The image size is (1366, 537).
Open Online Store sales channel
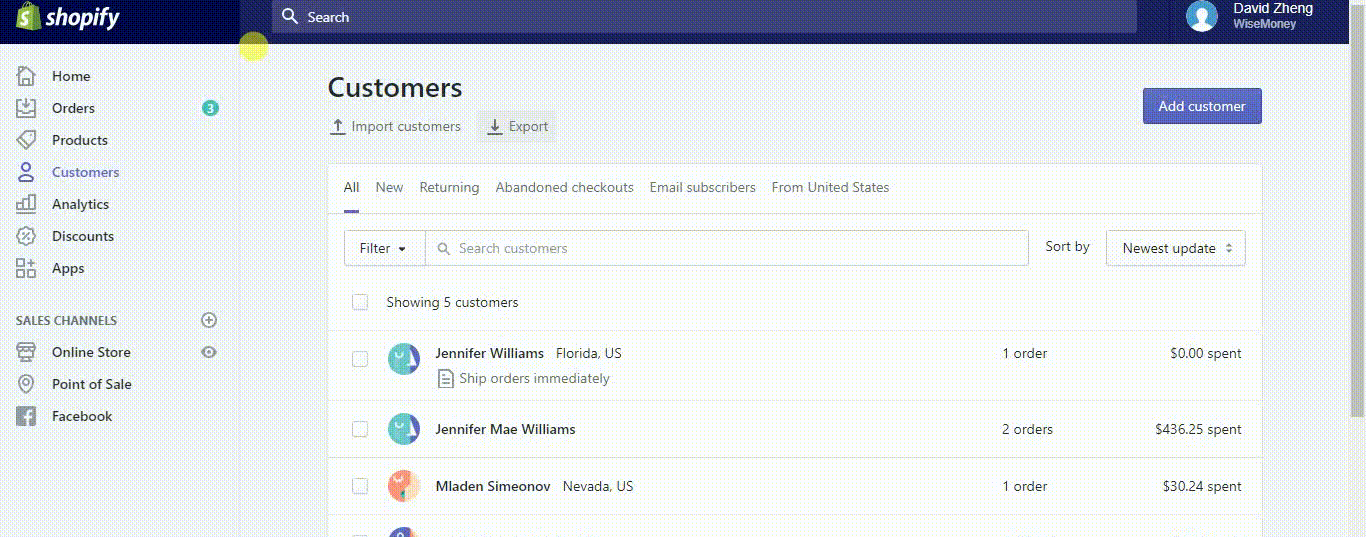click(91, 352)
